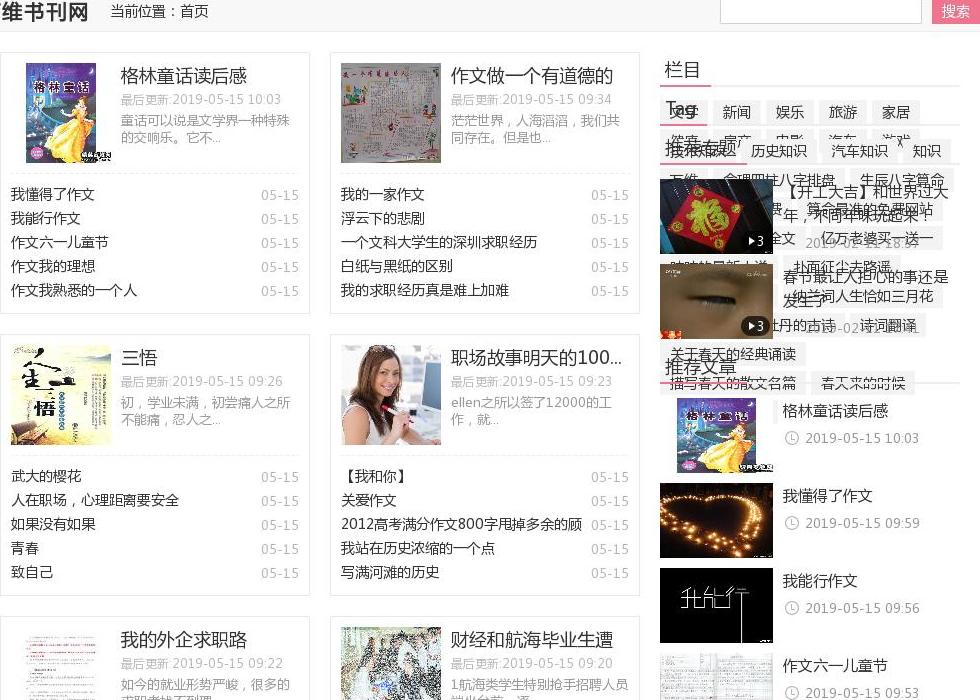Viewport: 980px width, 700px height.
Task: Open the 诗词翻译 tag
Action: click(x=888, y=326)
